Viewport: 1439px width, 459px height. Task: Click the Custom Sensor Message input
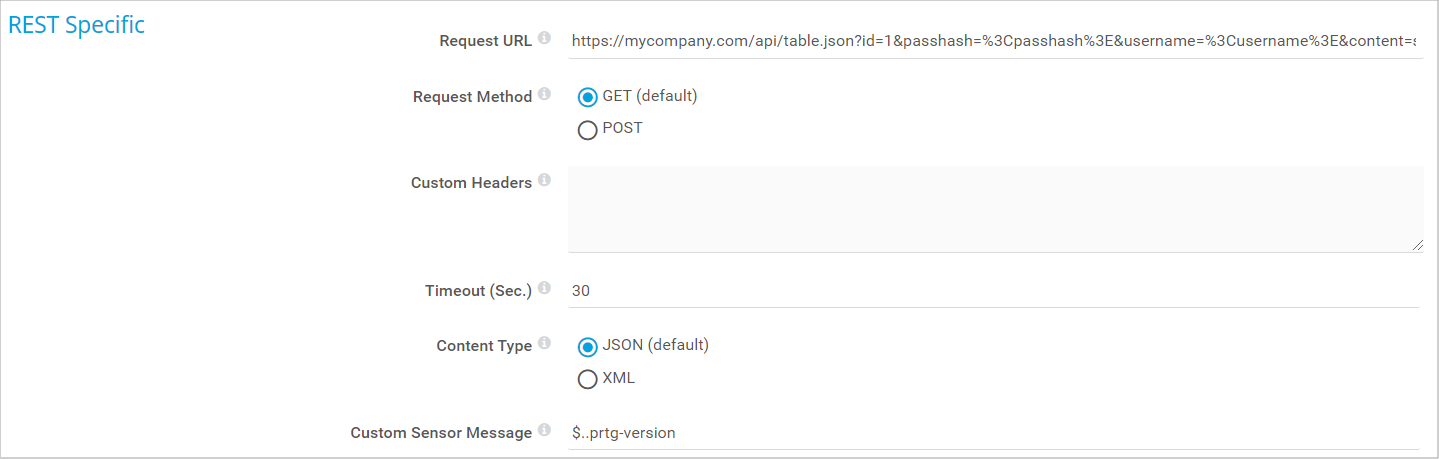993,433
